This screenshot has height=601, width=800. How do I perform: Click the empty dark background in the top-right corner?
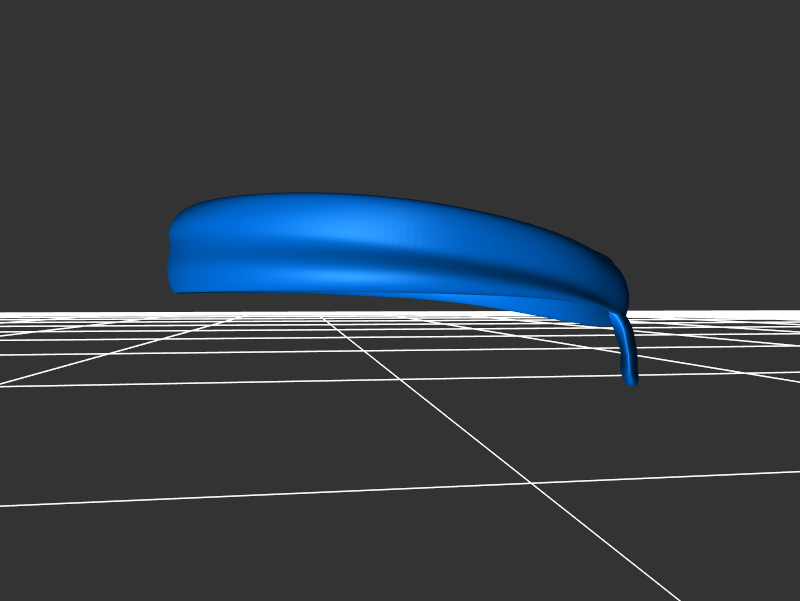pyautogui.click(x=760, y=40)
